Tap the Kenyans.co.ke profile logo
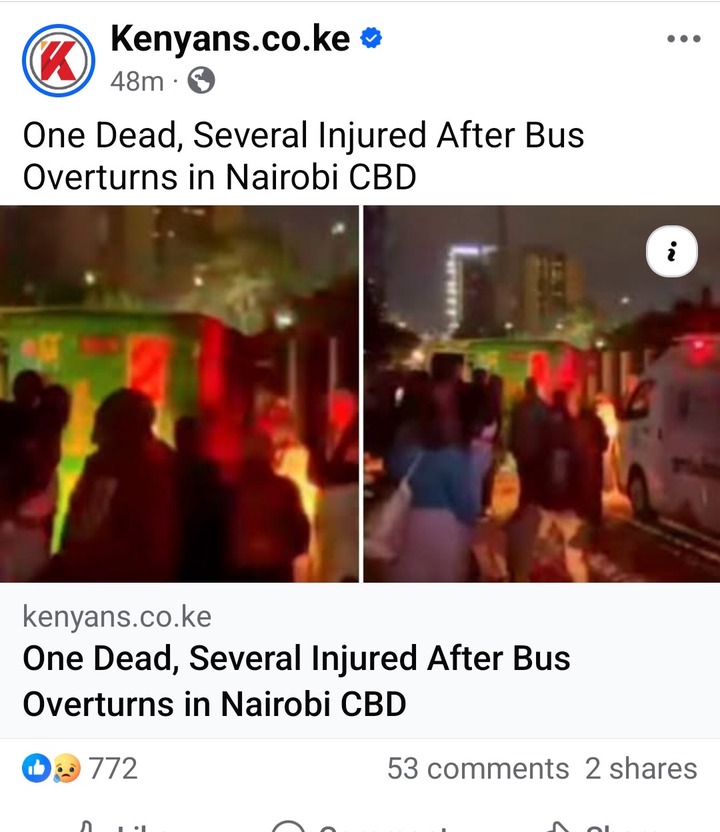The width and height of the screenshot is (720, 832). [58, 60]
